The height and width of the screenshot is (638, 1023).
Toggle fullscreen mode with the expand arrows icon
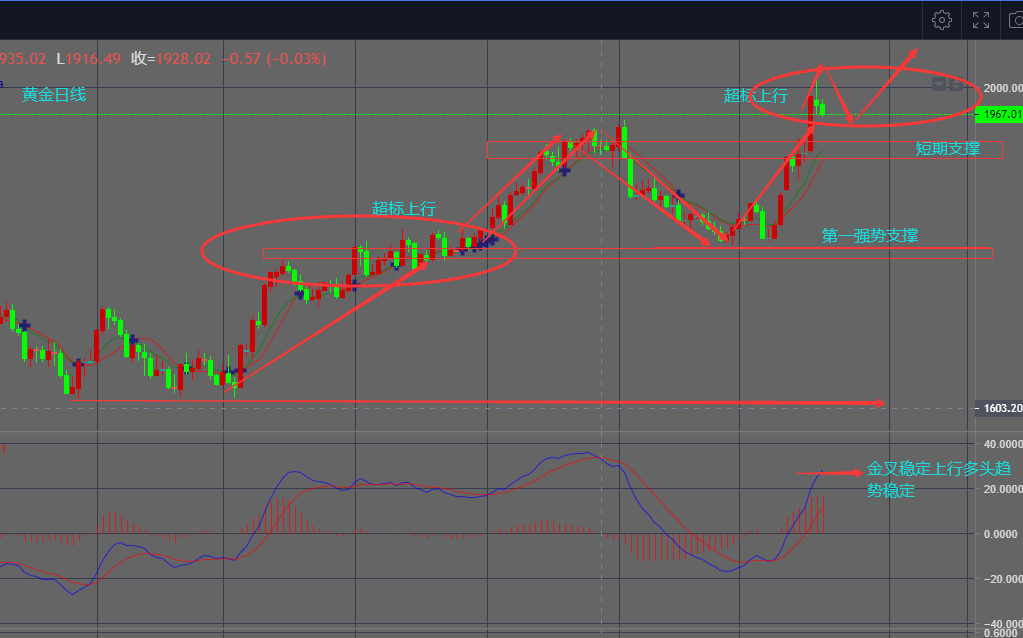coord(981,20)
